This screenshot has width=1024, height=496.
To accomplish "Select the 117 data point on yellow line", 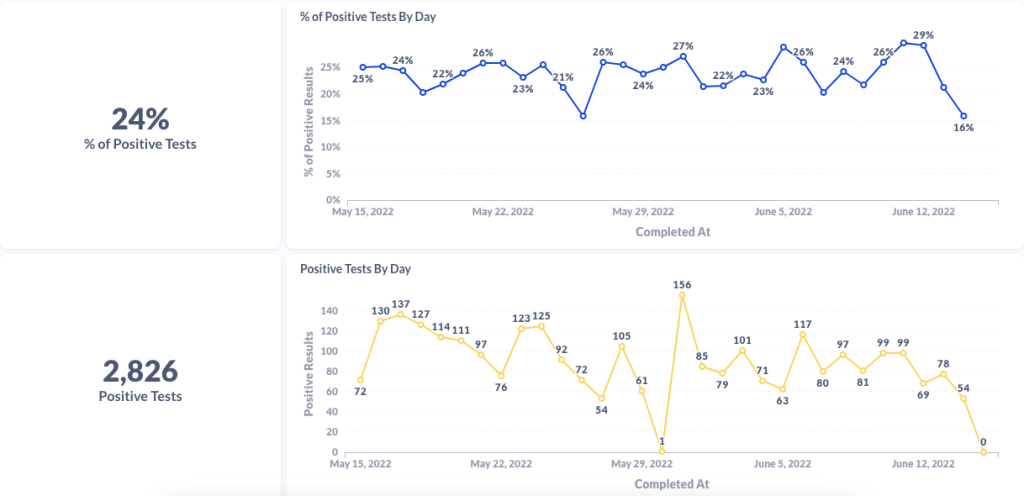I will tap(802, 334).
